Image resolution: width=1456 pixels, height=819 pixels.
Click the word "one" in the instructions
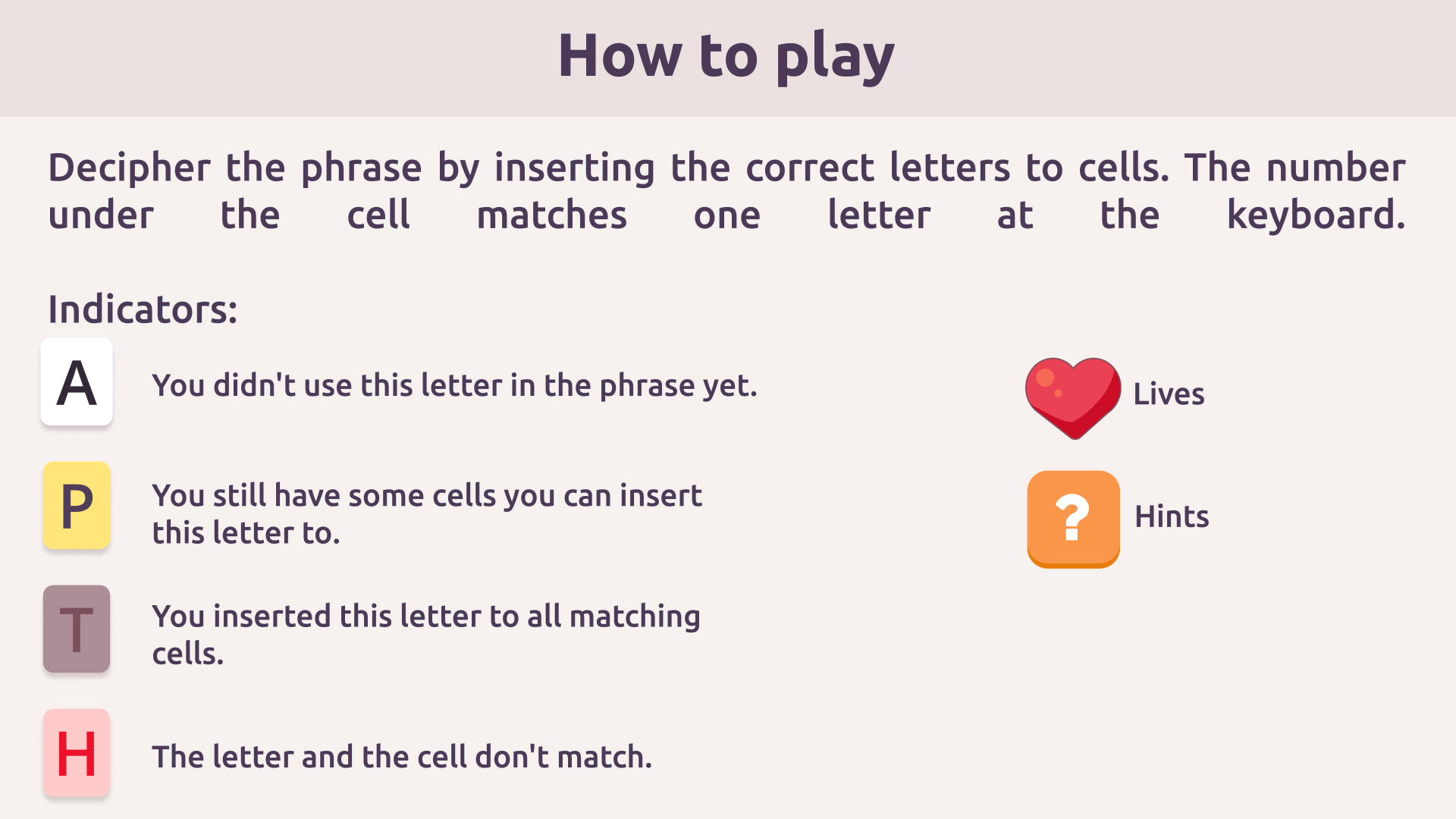(x=726, y=215)
